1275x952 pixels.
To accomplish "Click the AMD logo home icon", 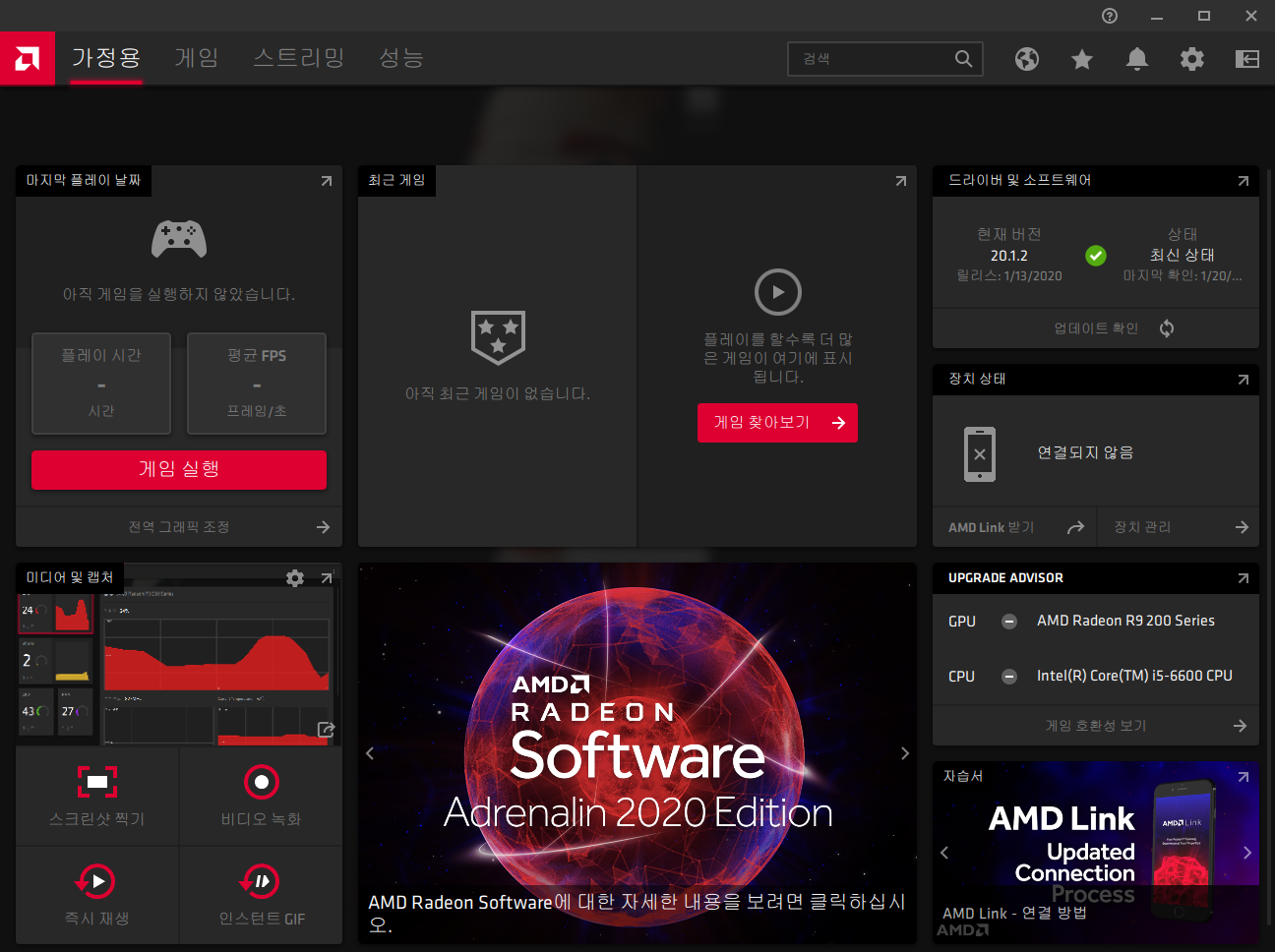I will [x=28, y=59].
